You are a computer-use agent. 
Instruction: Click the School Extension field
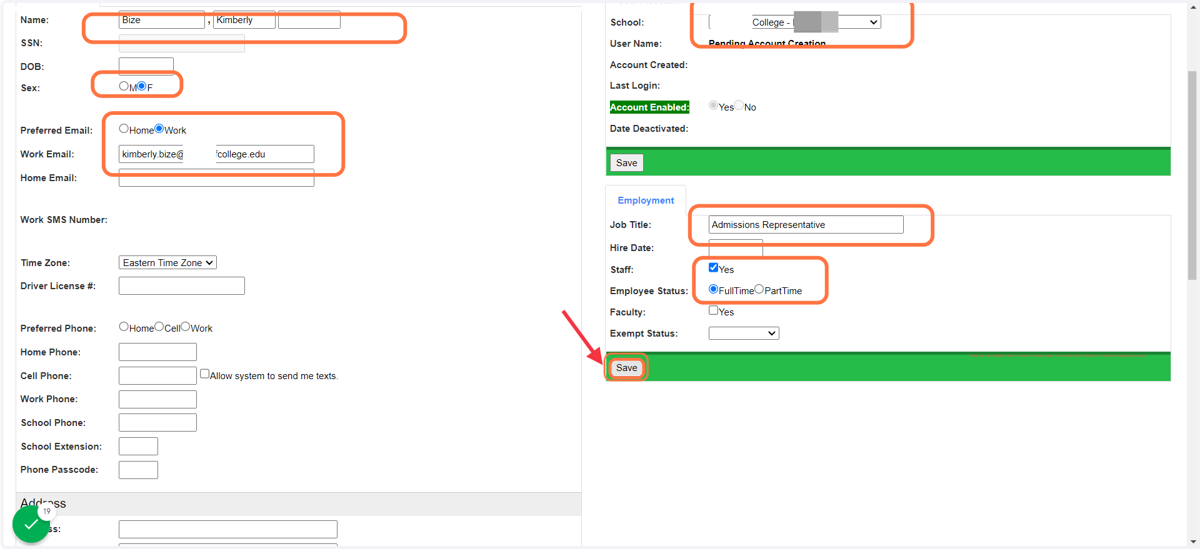coord(138,446)
